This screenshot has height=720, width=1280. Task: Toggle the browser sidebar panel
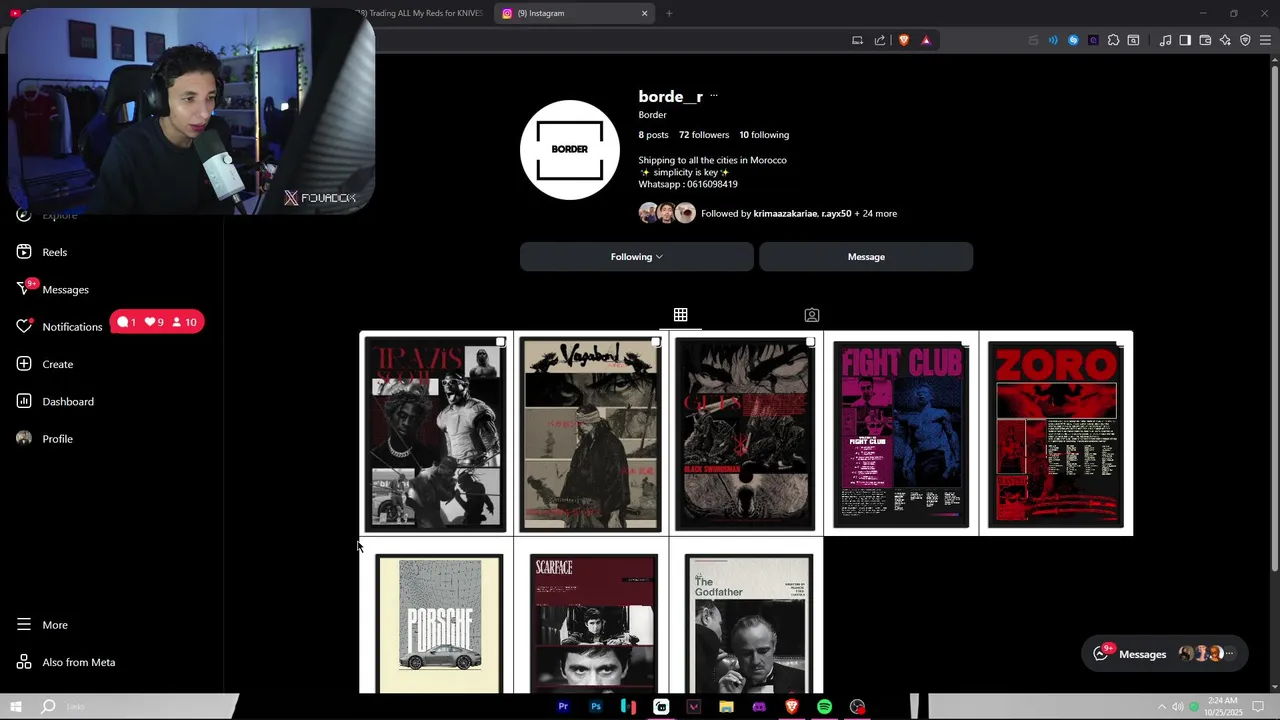pyautogui.click(x=1185, y=40)
